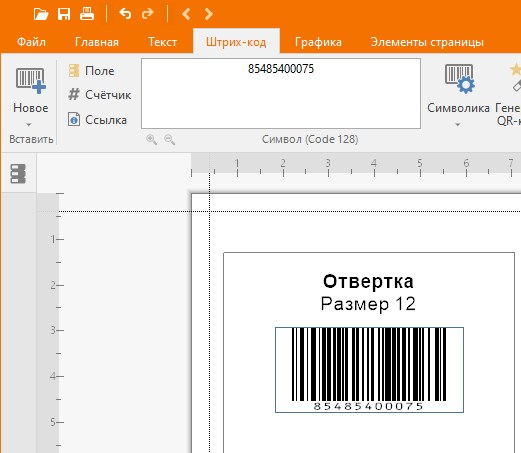This screenshot has width=521, height=453.
Task: Redo the last undone action
Action: tap(147, 14)
